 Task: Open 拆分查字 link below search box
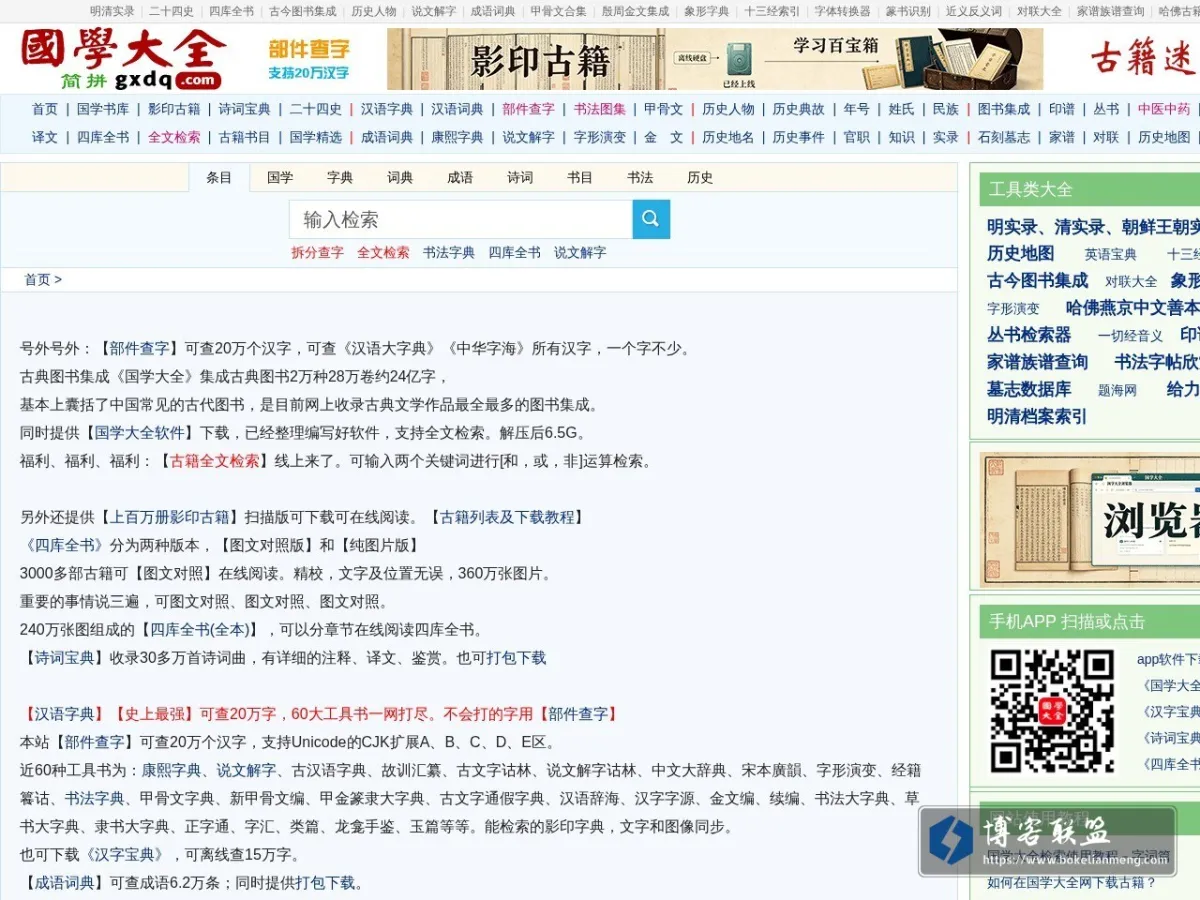[x=317, y=253]
